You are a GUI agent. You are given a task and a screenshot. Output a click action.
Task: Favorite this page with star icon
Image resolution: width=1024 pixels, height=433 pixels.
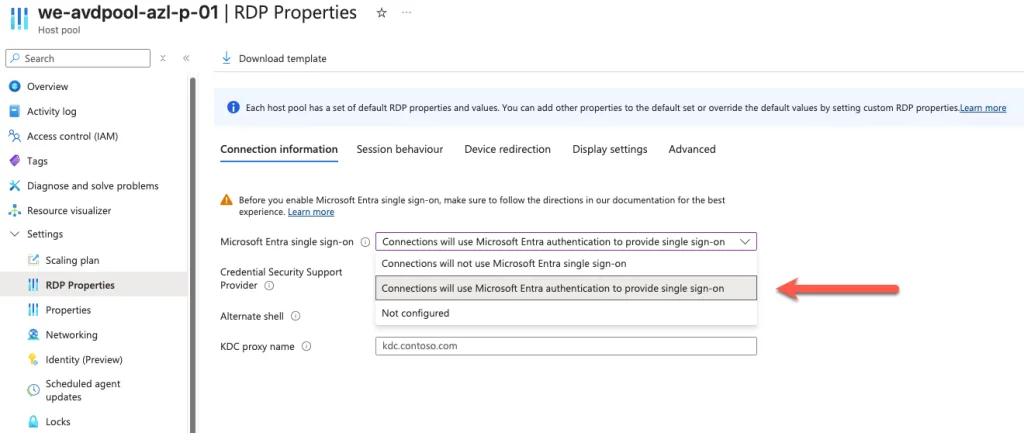point(381,13)
